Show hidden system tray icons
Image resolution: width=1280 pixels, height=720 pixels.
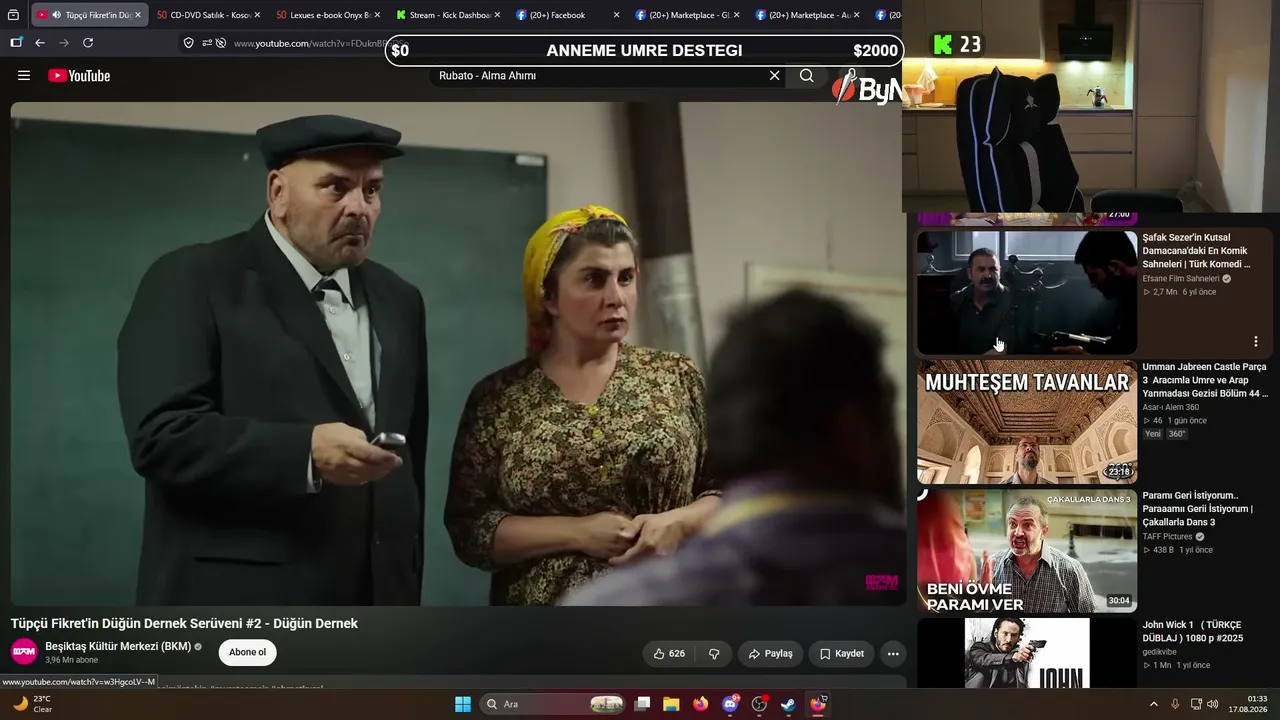(1153, 704)
